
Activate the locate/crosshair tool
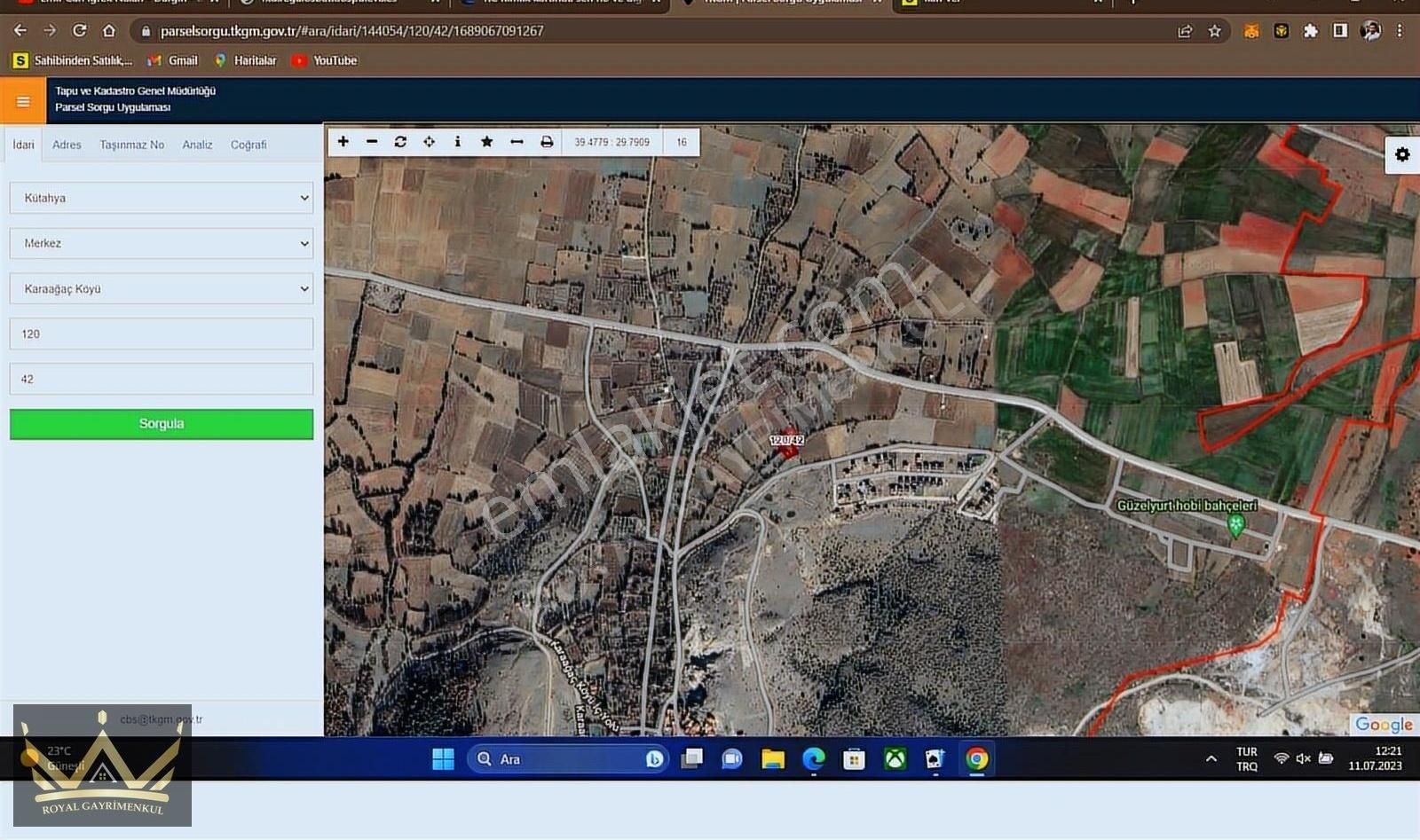tap(429, 142)
